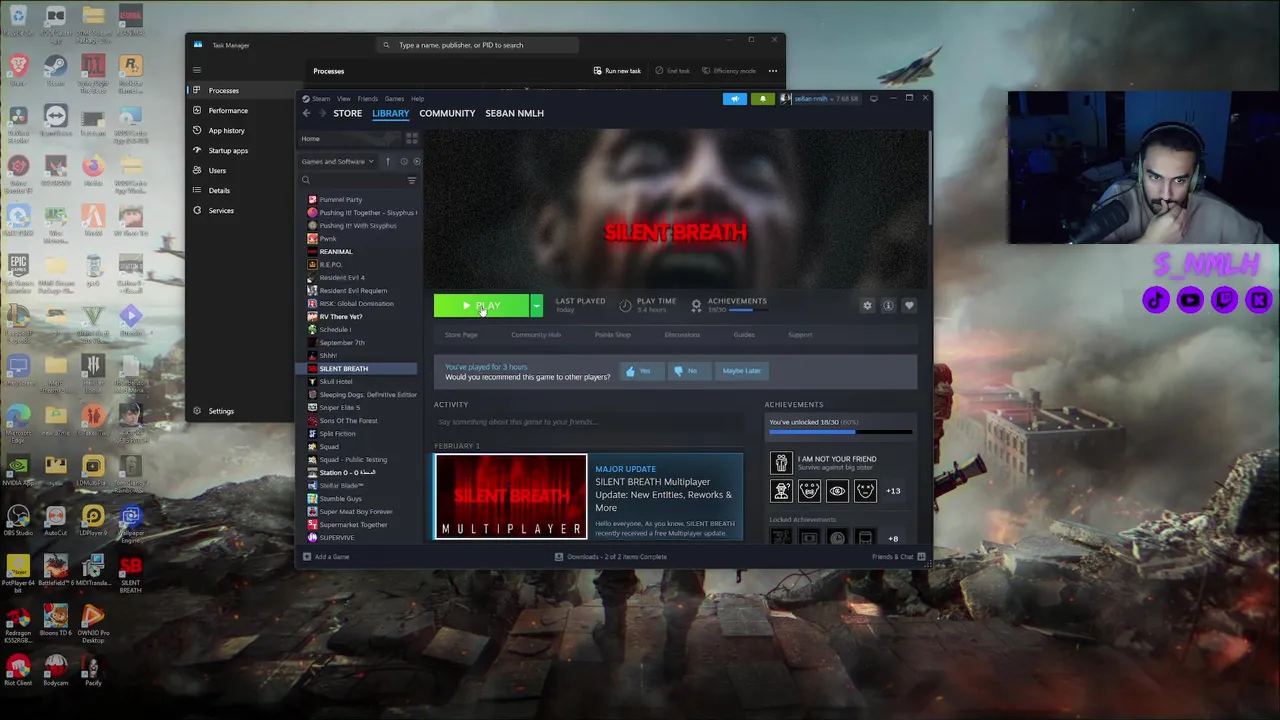This screenshot has height=720, width=1280.
Task: Expand the Games and Software filter dropdown
Action: point(338,162)
